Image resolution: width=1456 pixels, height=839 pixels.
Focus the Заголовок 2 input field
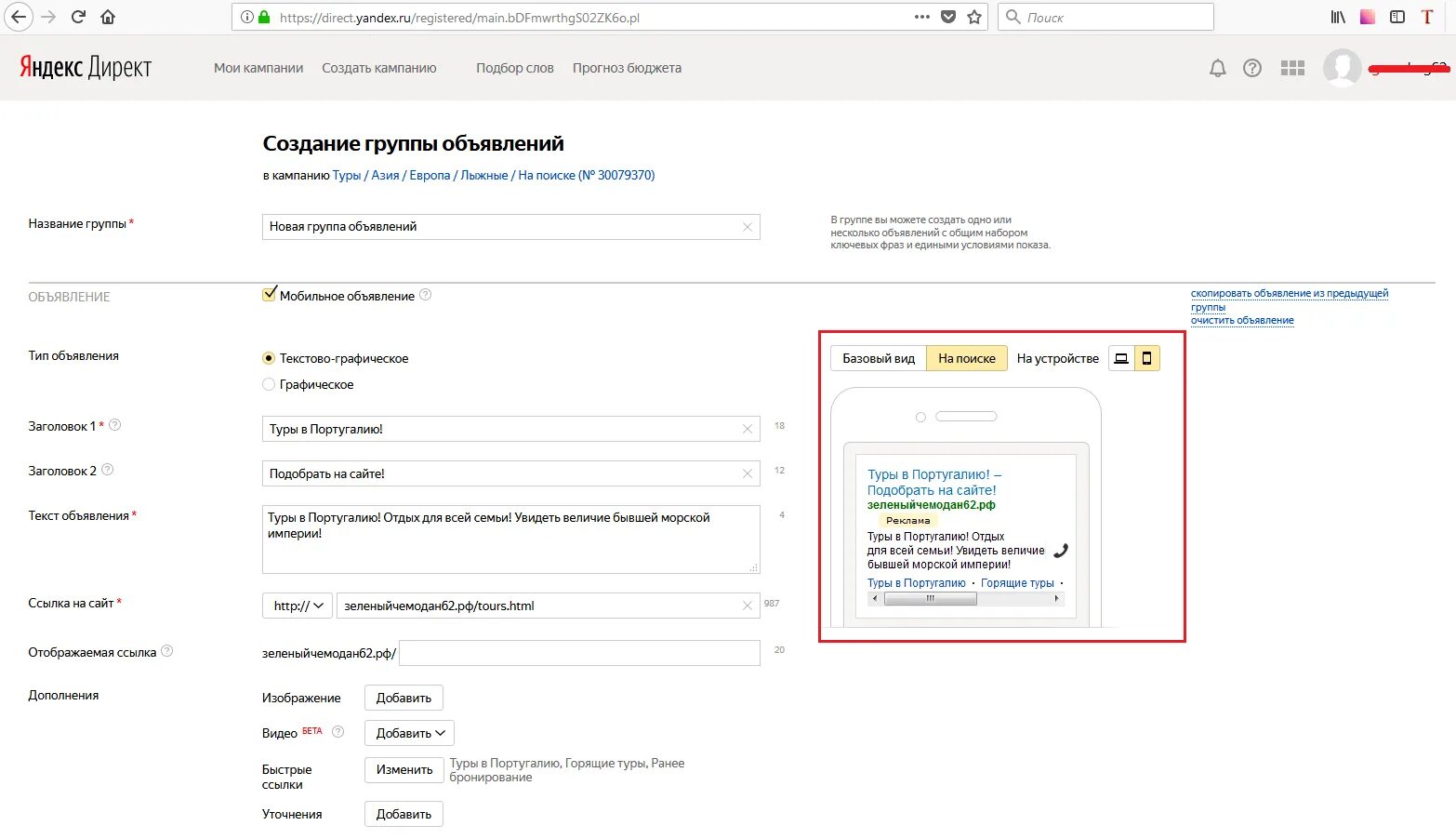point(511,473)
